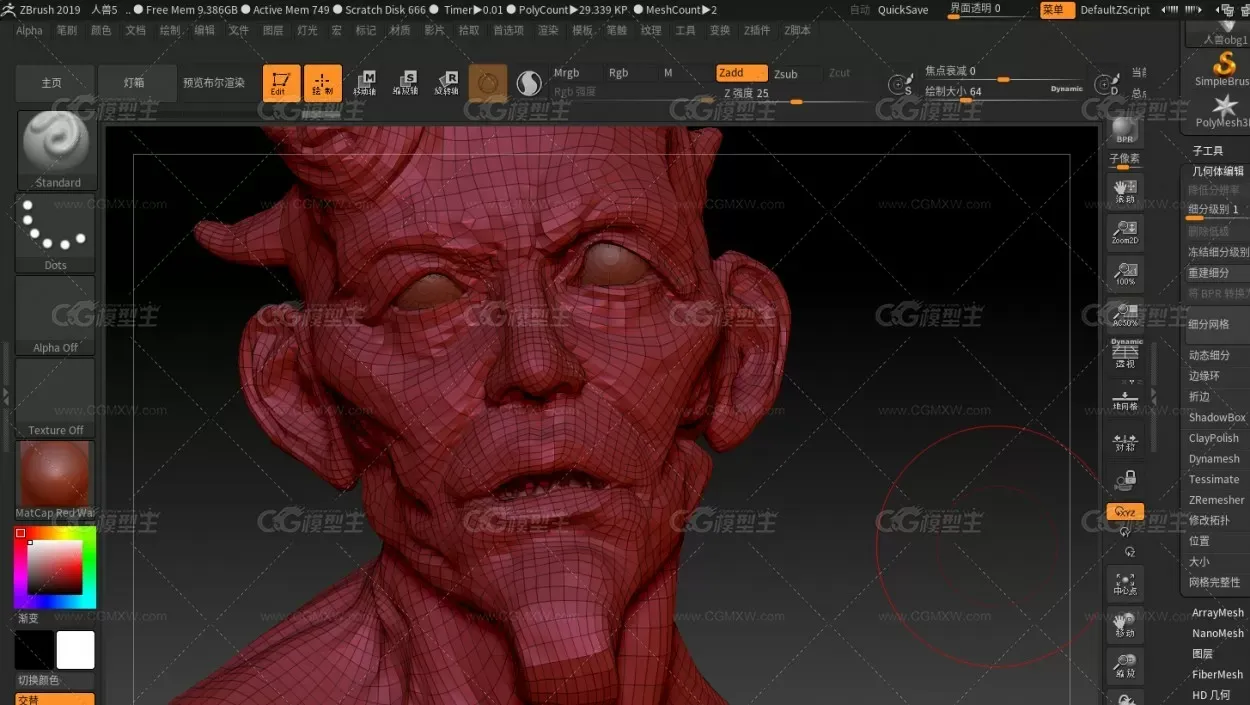The width and height of the screenshot is (1250, 705).
Task: Click the Scroll (滚动) hand icon
Action: click(1126, 192)
